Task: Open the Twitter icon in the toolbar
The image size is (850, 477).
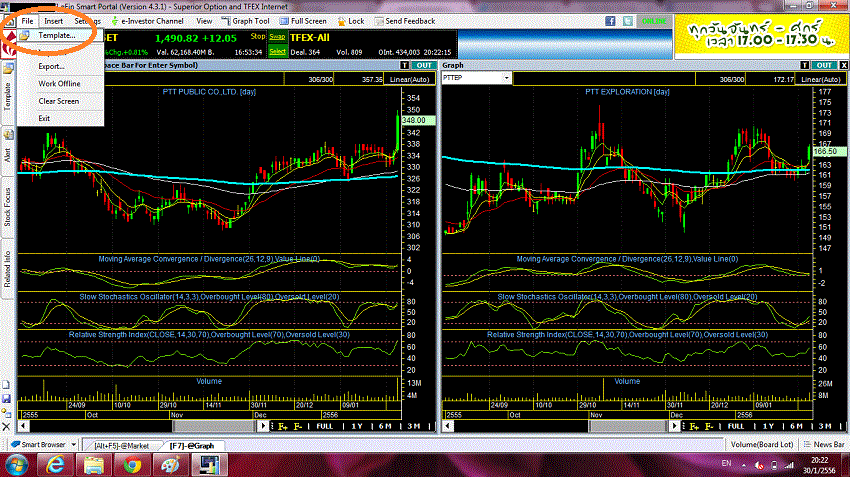Action: point(628,21)
